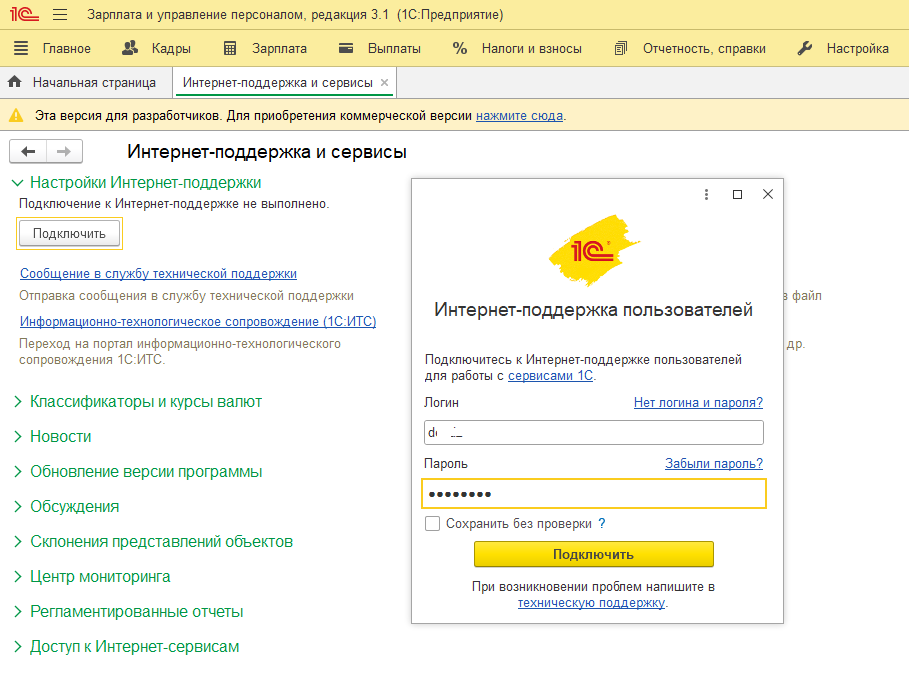
Task: Focus the Логин input field
Action: click(594, 433)
